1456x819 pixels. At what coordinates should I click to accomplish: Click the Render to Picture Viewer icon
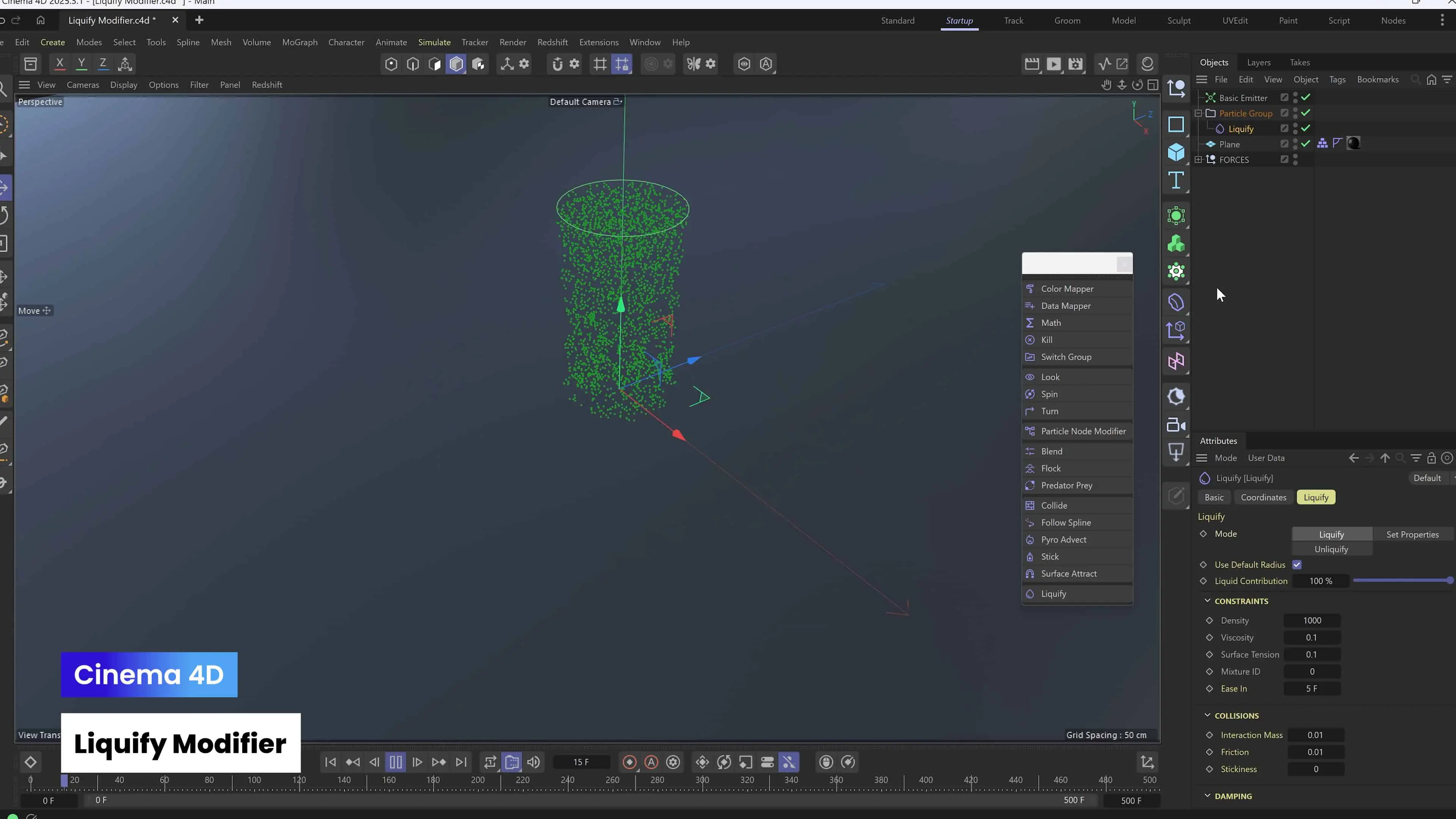(1054, 64)
